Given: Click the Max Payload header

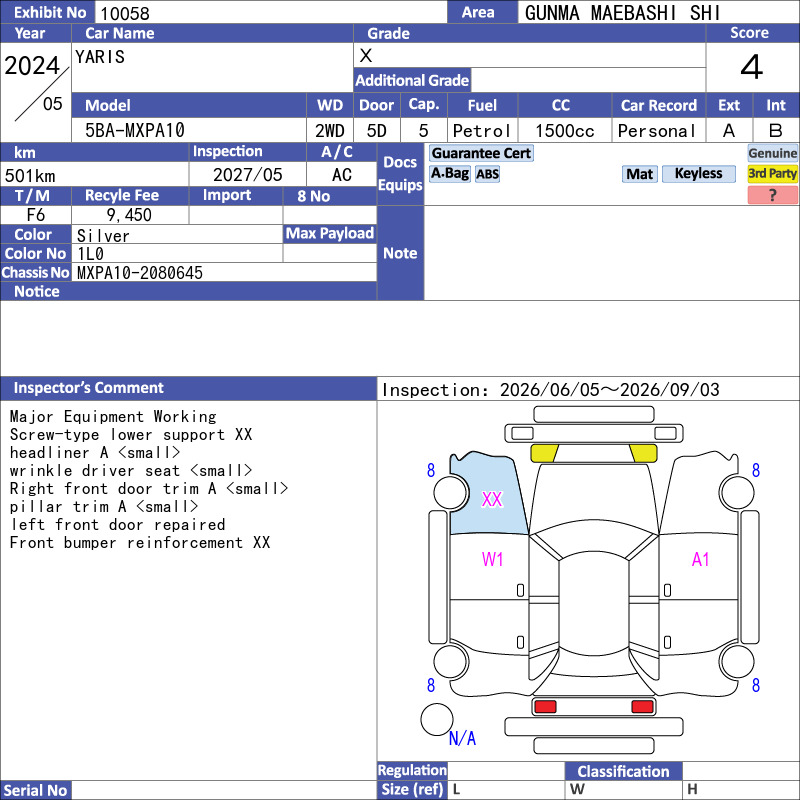Looking at the screenshot, I should pyautogui.click(x=330, y=233).
